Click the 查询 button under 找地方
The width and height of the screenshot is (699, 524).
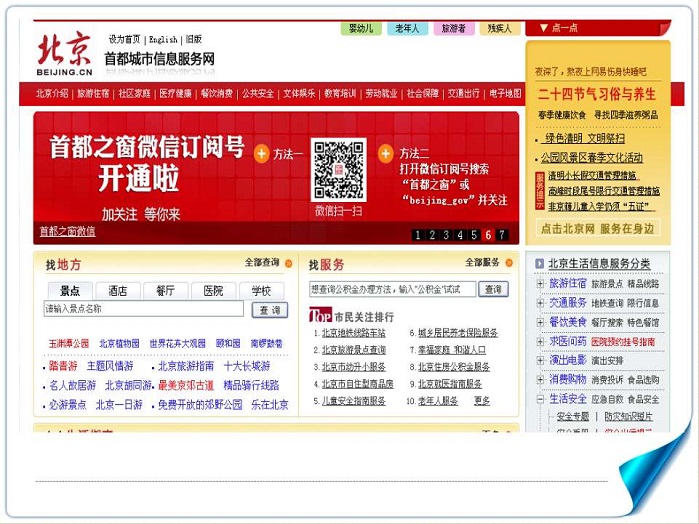268,310
